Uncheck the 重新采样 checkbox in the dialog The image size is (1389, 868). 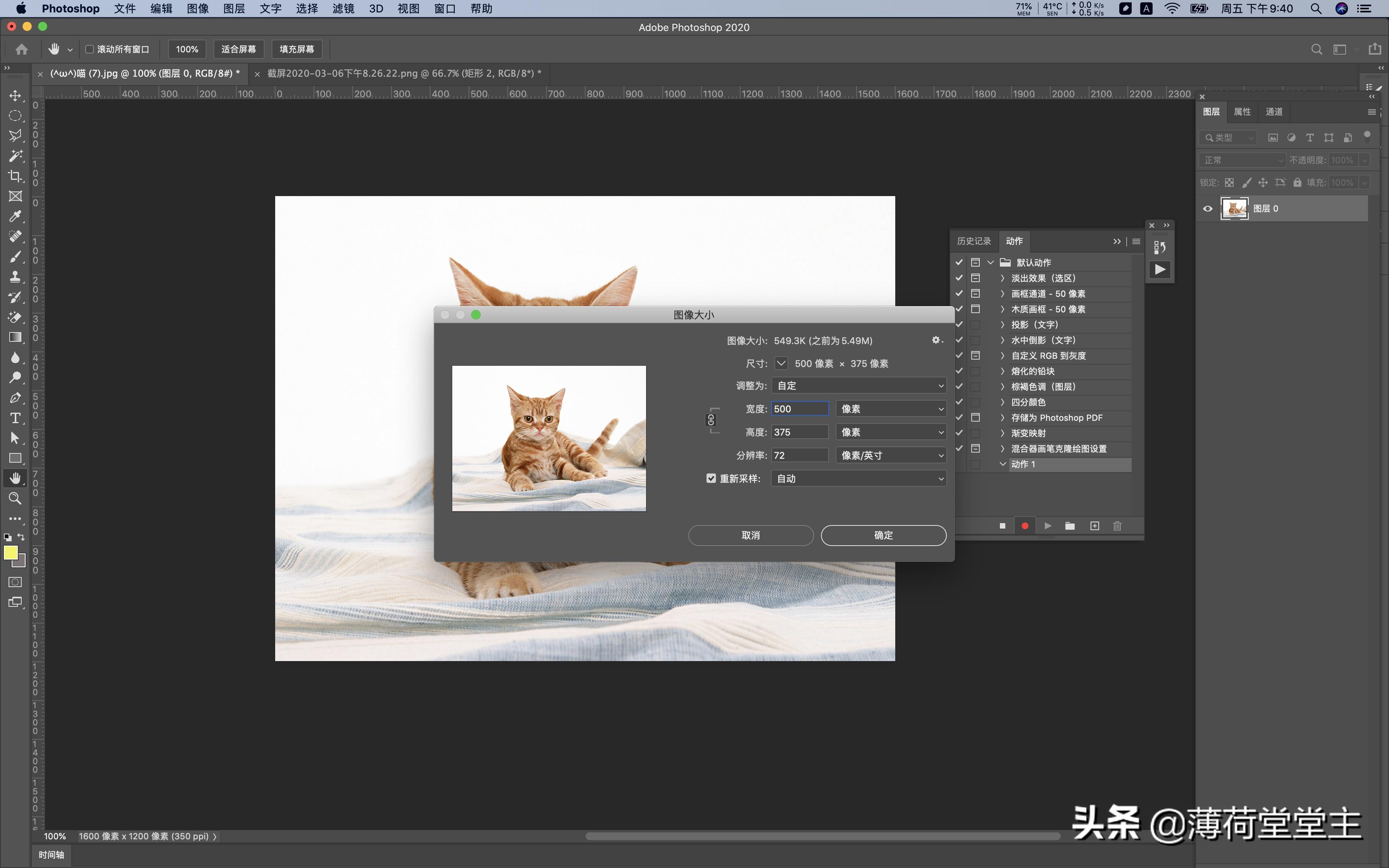click(x=710, y=478)
